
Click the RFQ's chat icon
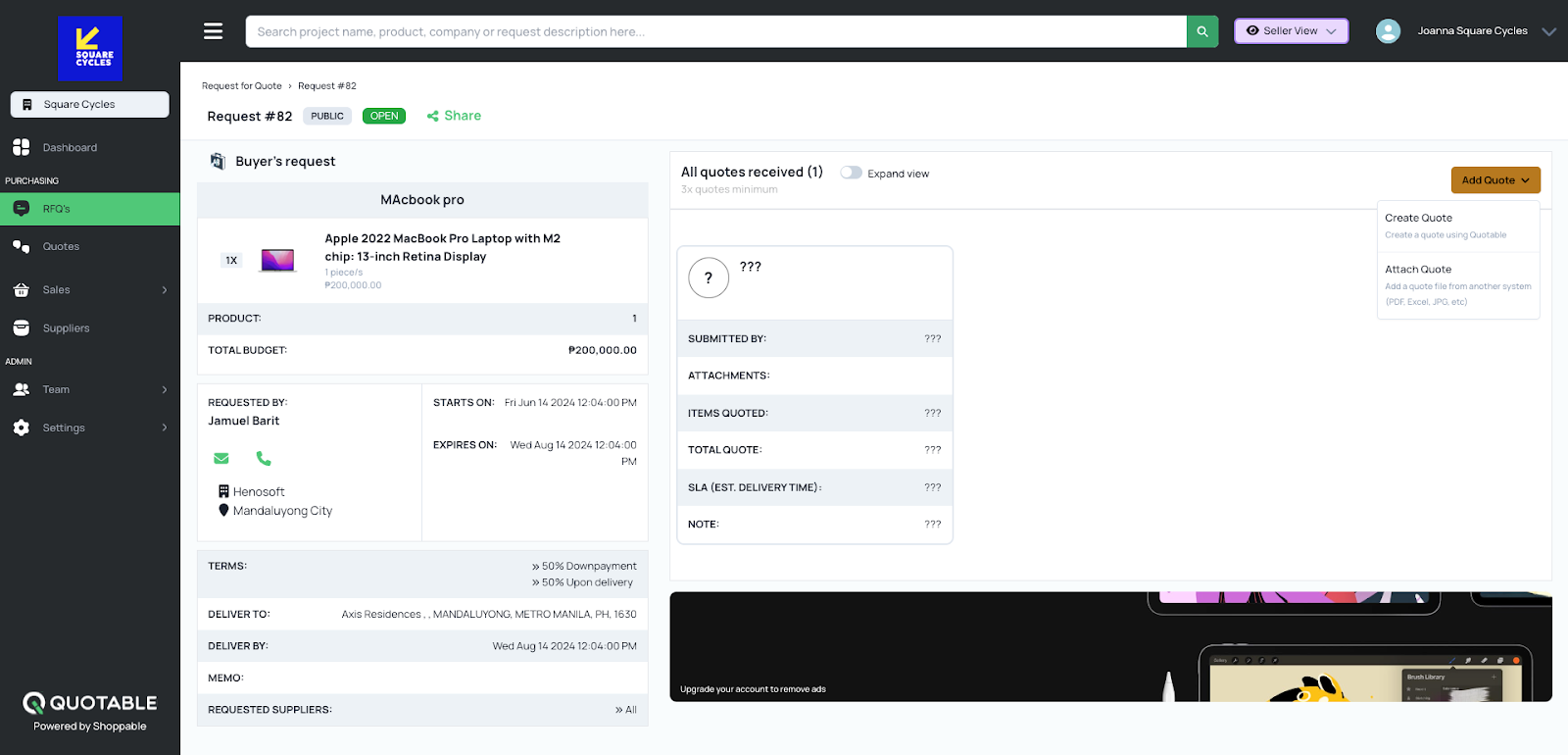[22, 209]
